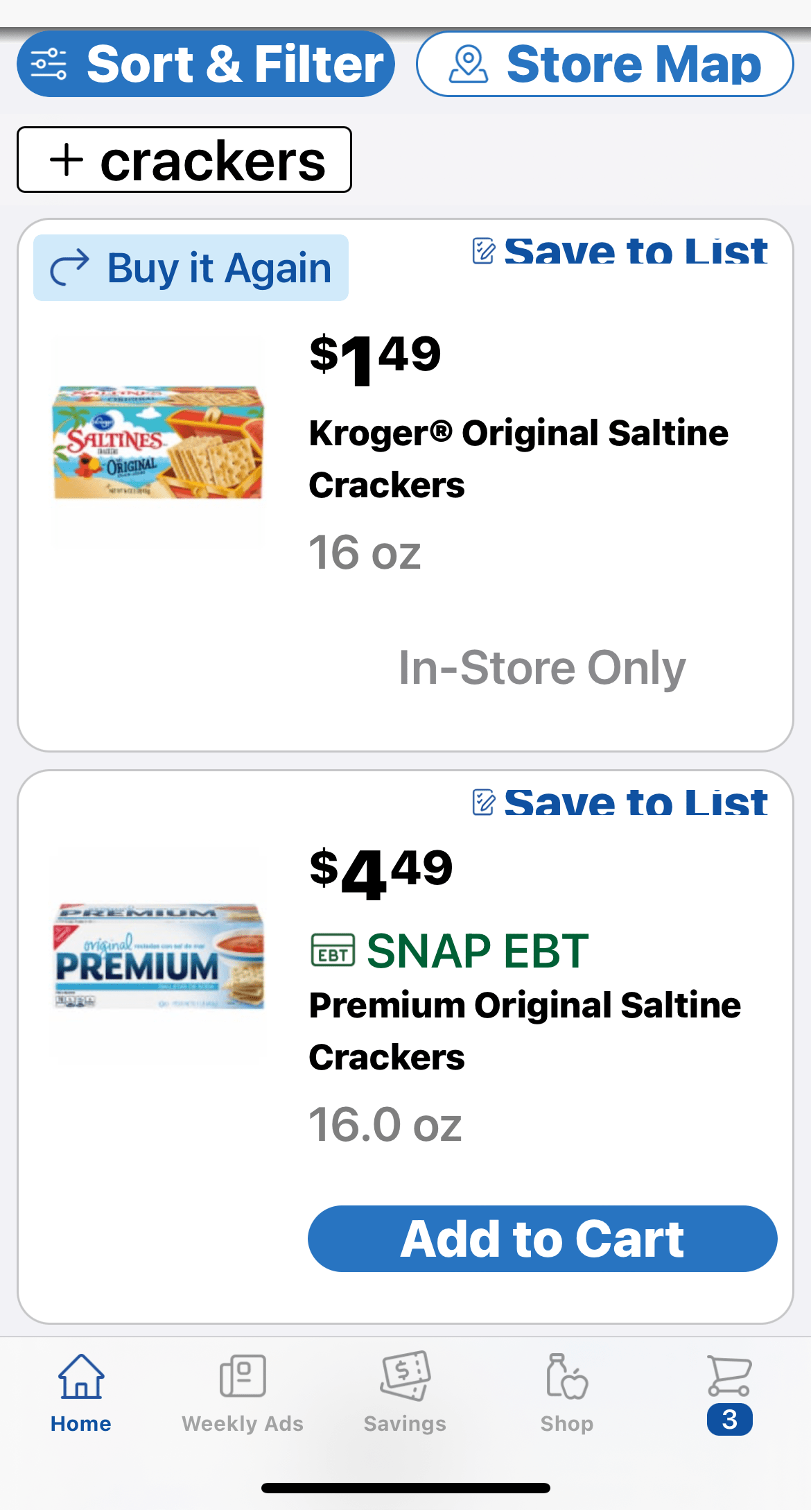
Task: Open Premium Saltines product image
Action: [x=159, y=956]
